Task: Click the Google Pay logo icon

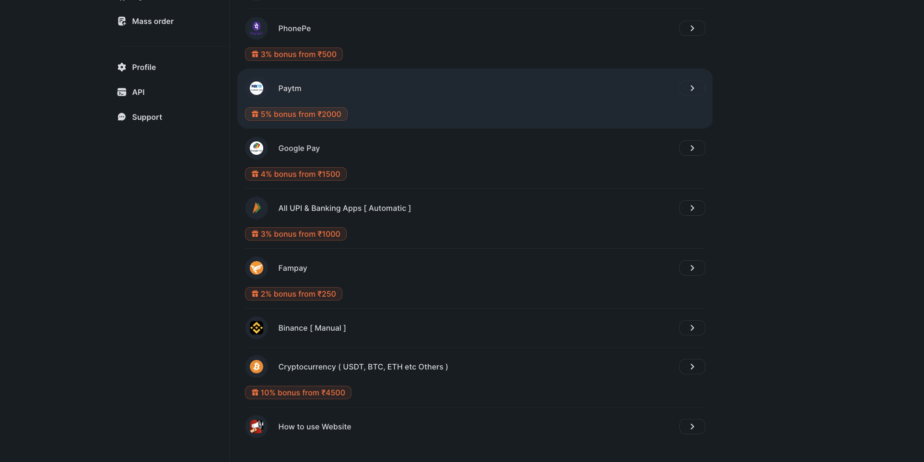Action: (256, 148)
